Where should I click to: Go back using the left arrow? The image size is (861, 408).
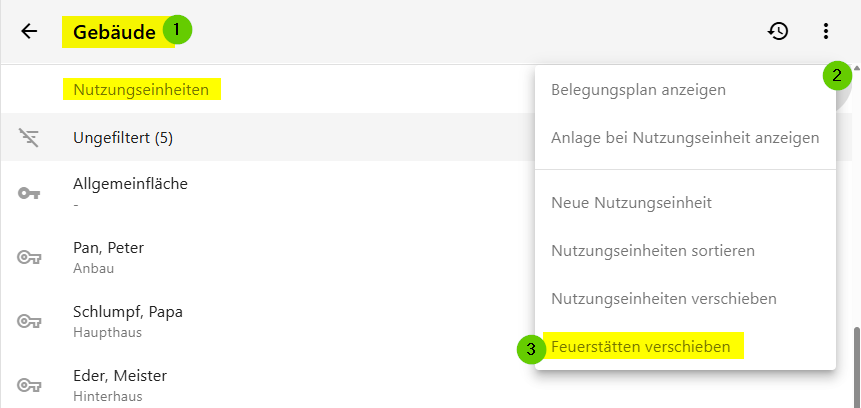[29, 31]
